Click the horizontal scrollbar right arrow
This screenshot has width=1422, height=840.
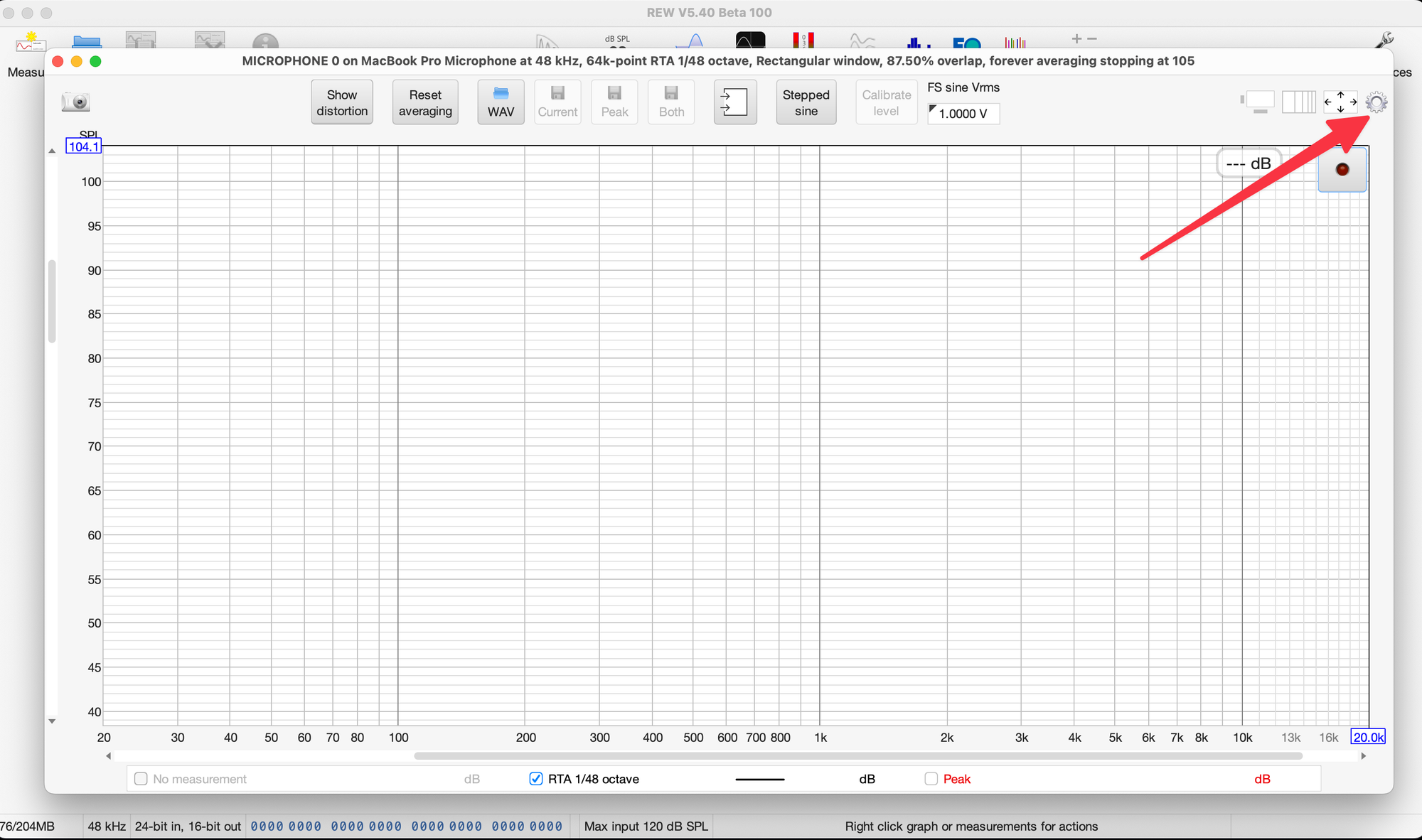[1363, 756]
